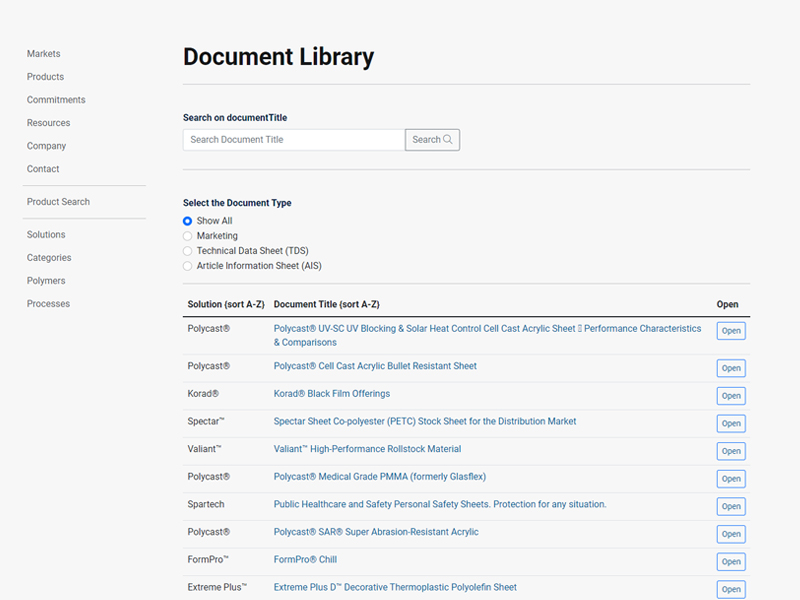Open Public Healthcare and Safety sheets link
The image size is (800, 600).
440,504
